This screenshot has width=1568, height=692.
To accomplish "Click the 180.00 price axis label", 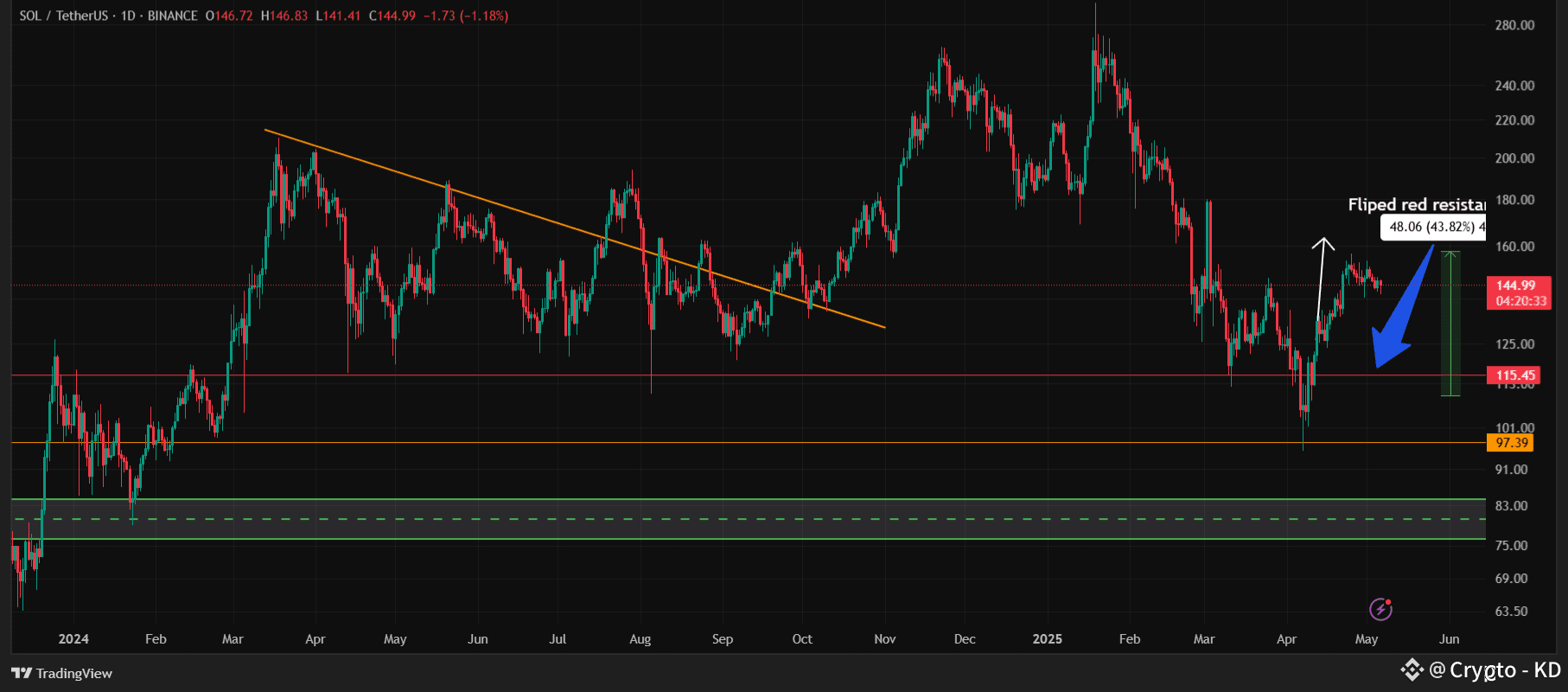I will (1514, 200).
